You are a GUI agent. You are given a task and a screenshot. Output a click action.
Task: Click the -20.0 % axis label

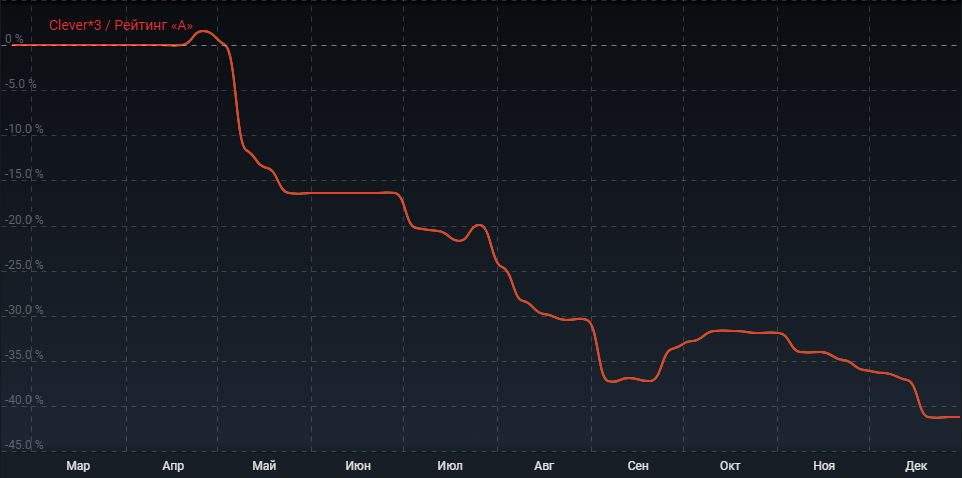(x=24, y=220)
